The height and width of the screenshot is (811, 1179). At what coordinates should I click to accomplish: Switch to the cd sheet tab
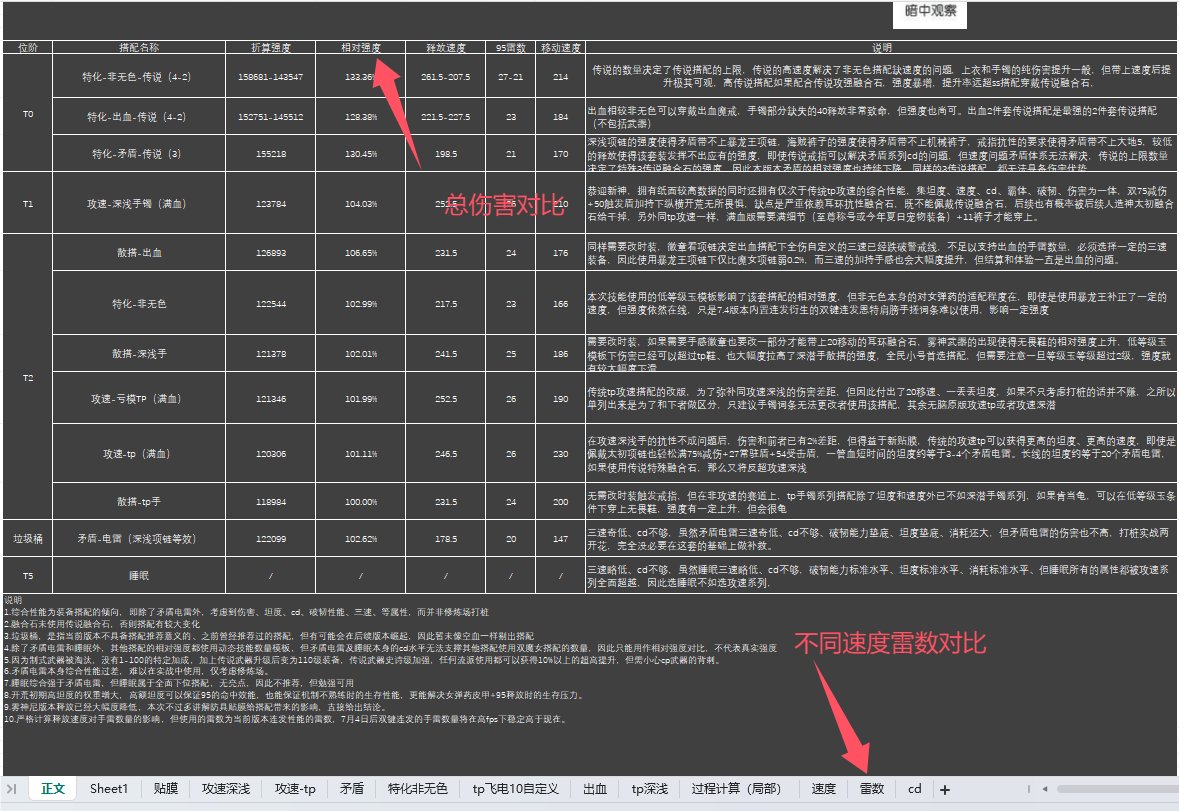(914, 788)
